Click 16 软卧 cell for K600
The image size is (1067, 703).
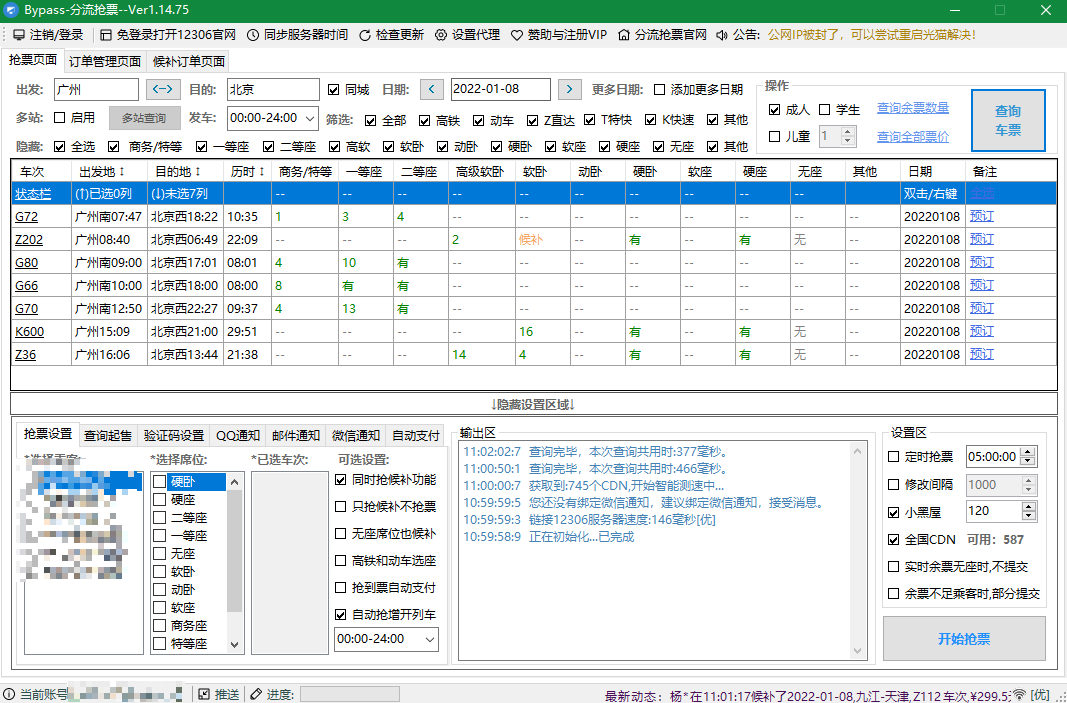[543, 331]
